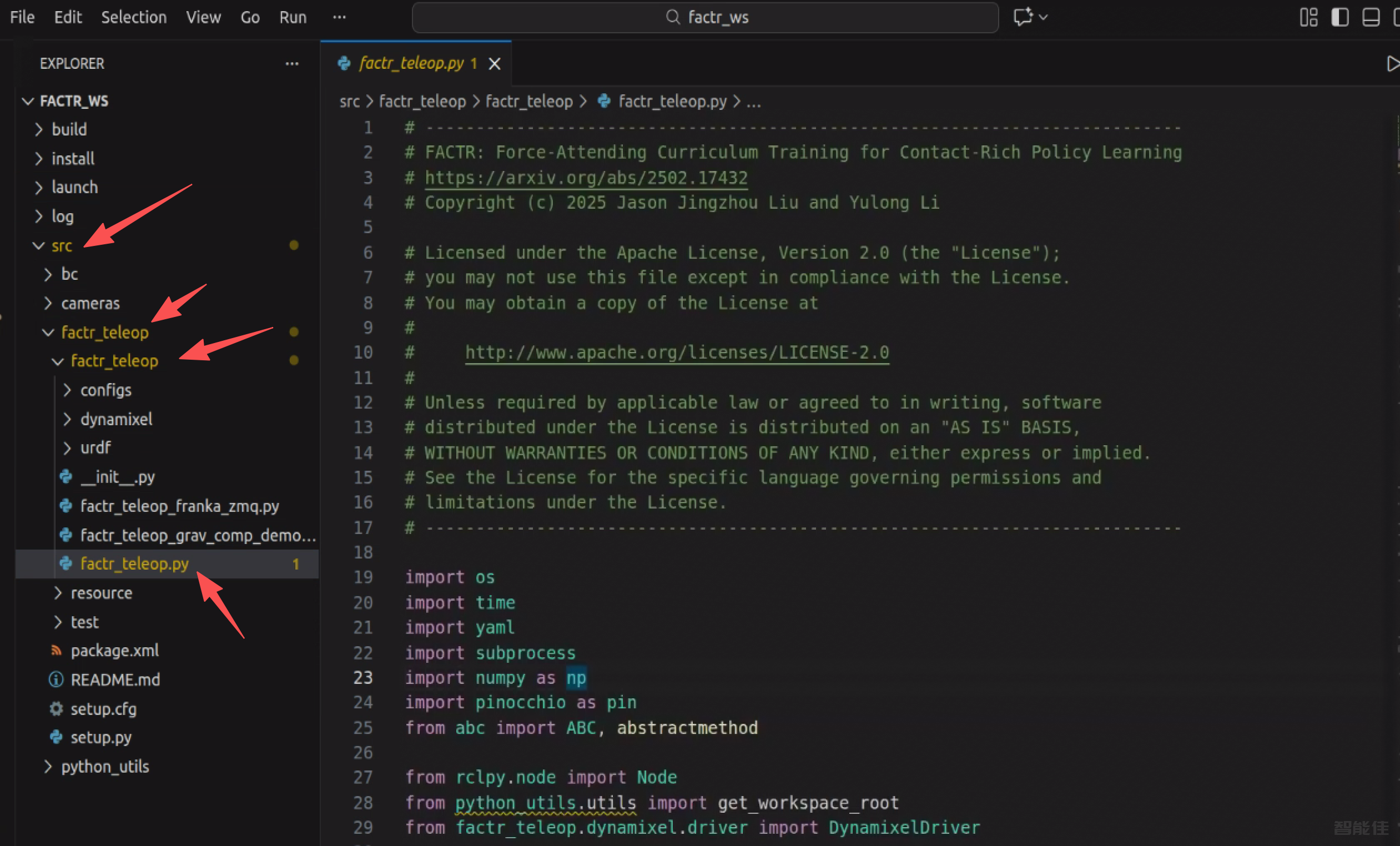Image resolution: width=1400 pixels, height=846 pixels.
Task: Click the factr_ws command center search box
Action: (704, 17)
